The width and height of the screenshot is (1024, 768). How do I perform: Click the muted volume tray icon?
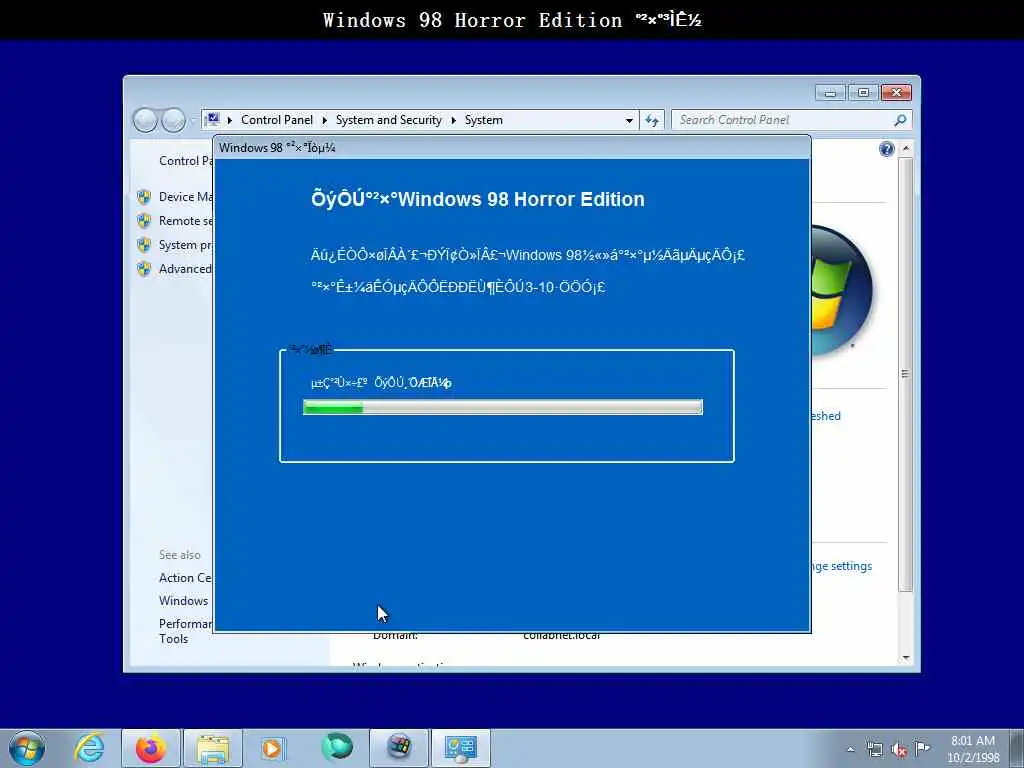(899, 750)
